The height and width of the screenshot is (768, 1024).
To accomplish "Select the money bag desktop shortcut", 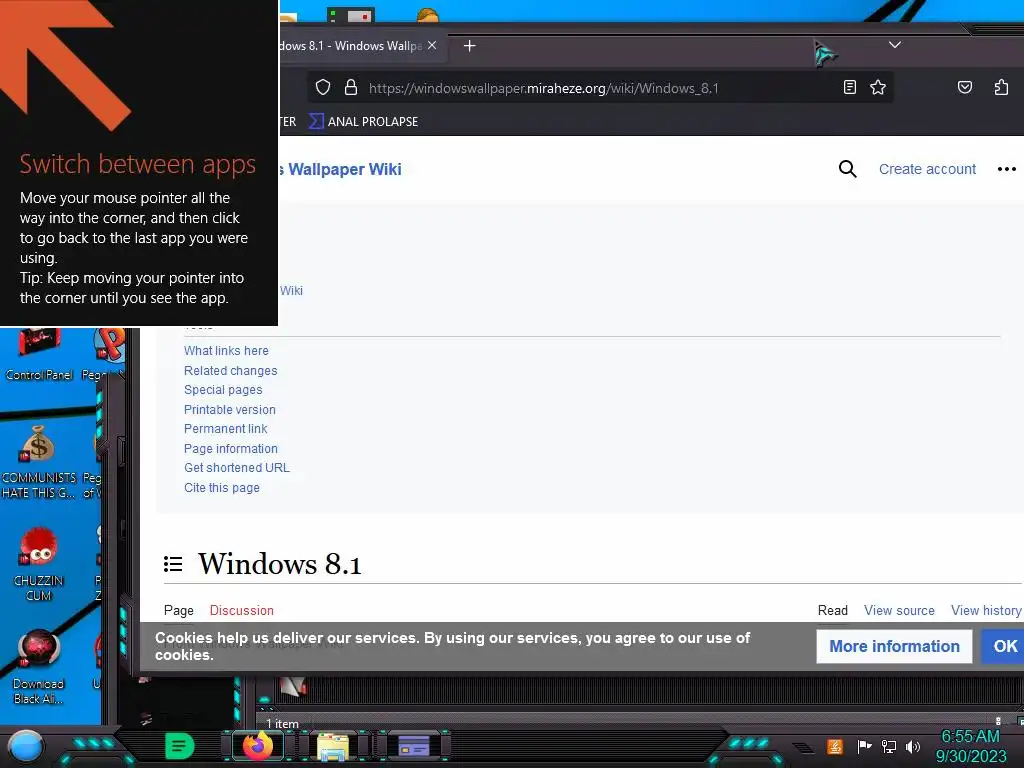I will (x=39, y=461).
